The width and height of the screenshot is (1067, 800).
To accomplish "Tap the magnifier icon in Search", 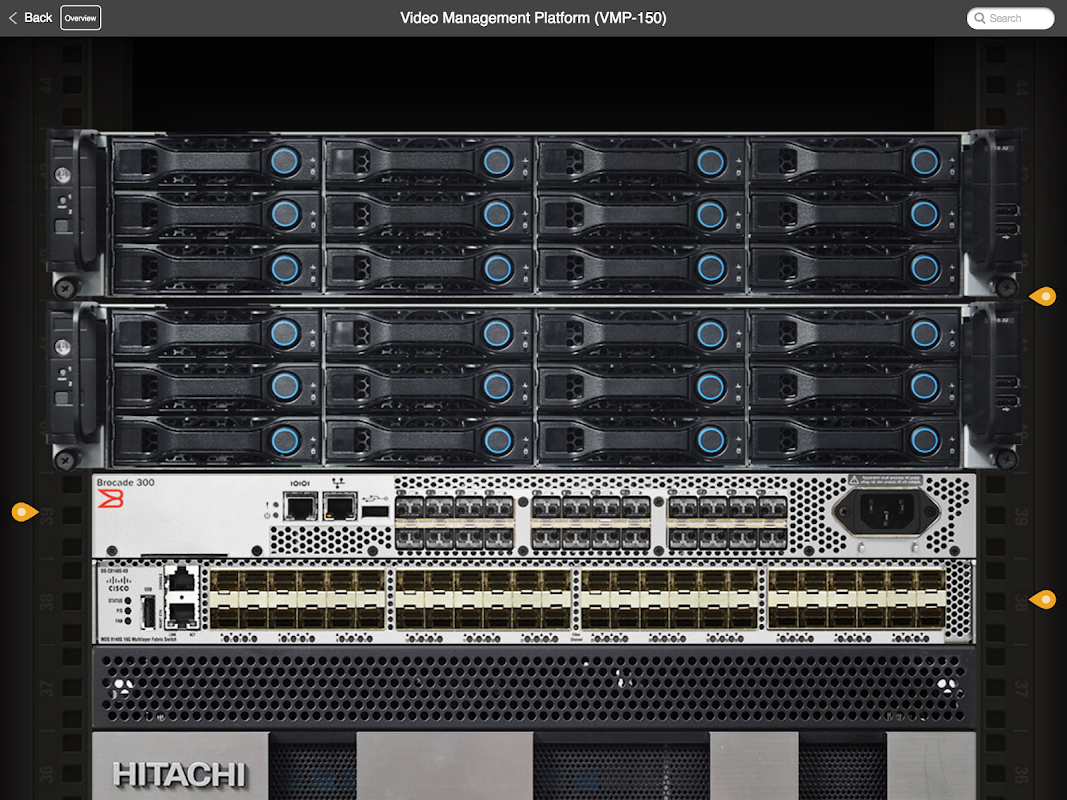I will tap(980, 18).
